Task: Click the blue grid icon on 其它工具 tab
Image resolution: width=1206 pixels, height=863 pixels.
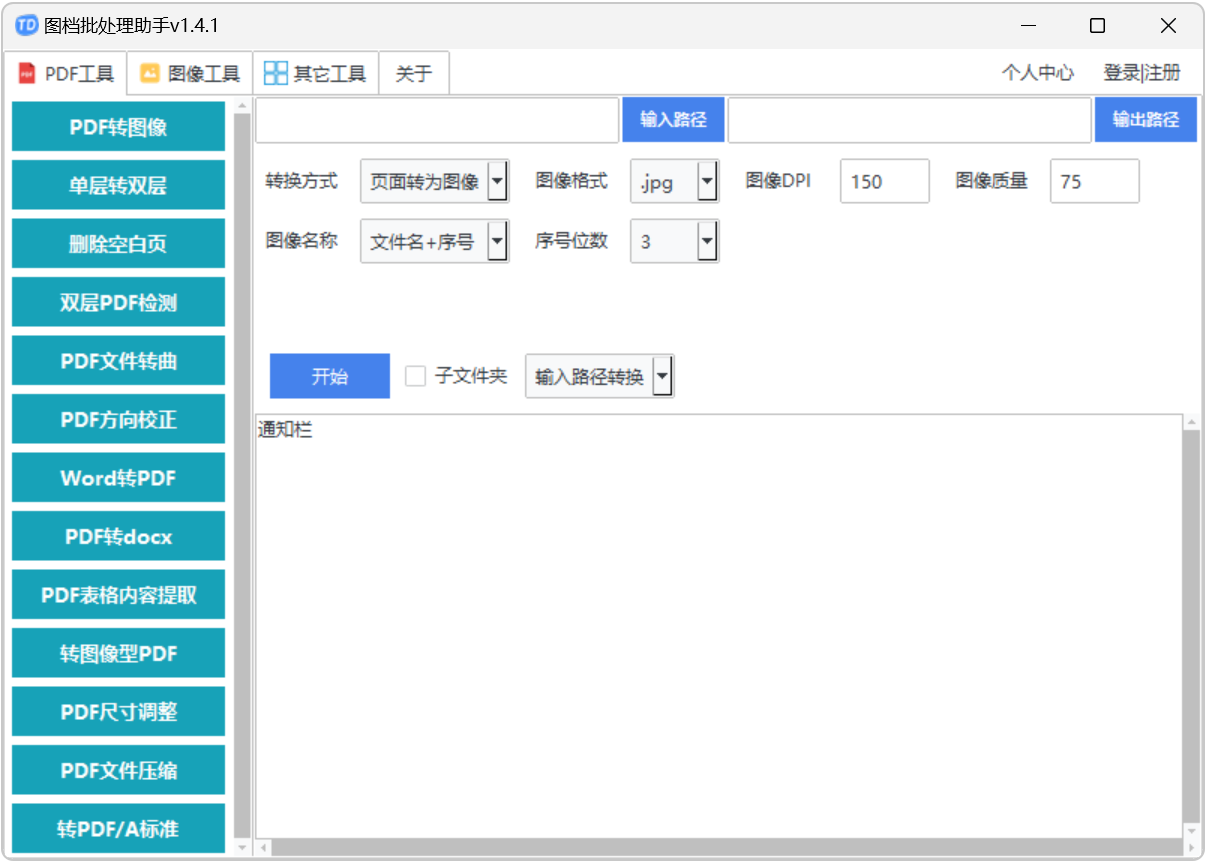Action: click(x=275, y=73)
